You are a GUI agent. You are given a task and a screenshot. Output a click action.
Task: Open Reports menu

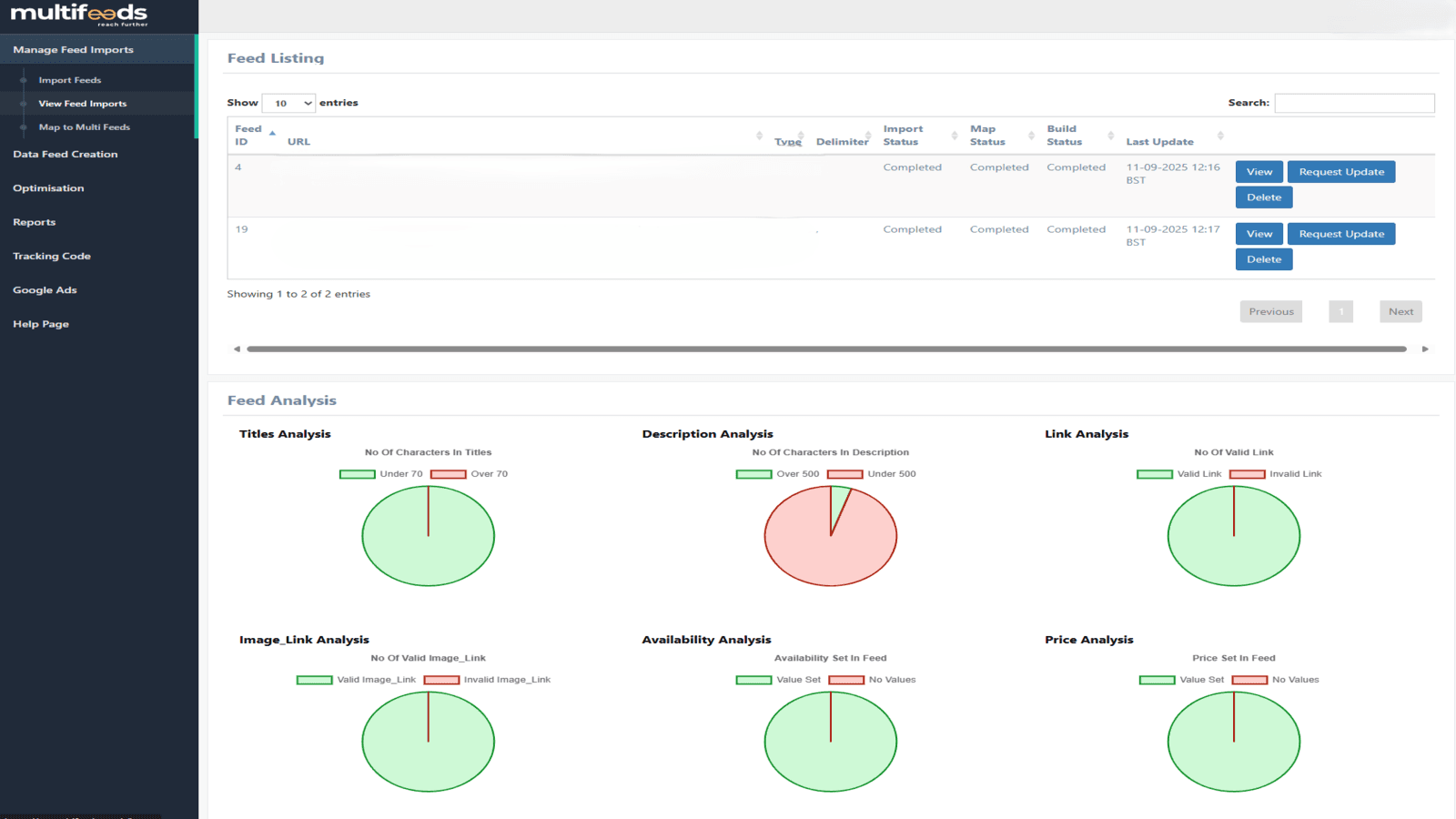[x=35, y=222]
